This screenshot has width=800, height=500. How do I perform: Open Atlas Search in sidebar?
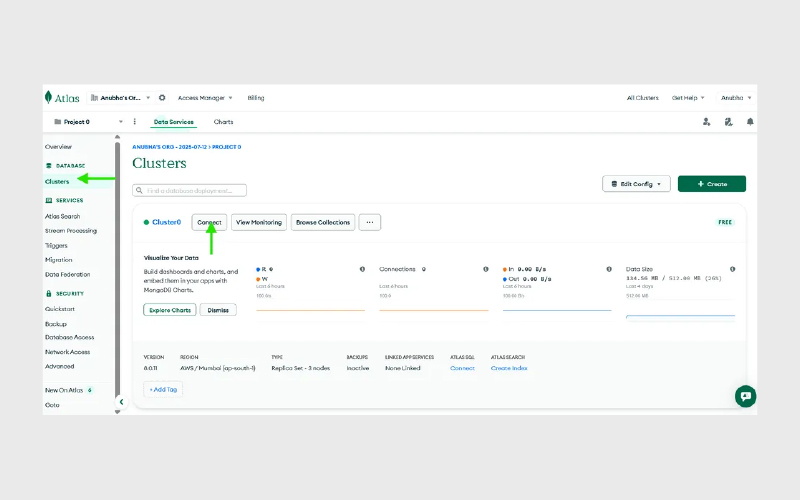(x=62, y=216)
